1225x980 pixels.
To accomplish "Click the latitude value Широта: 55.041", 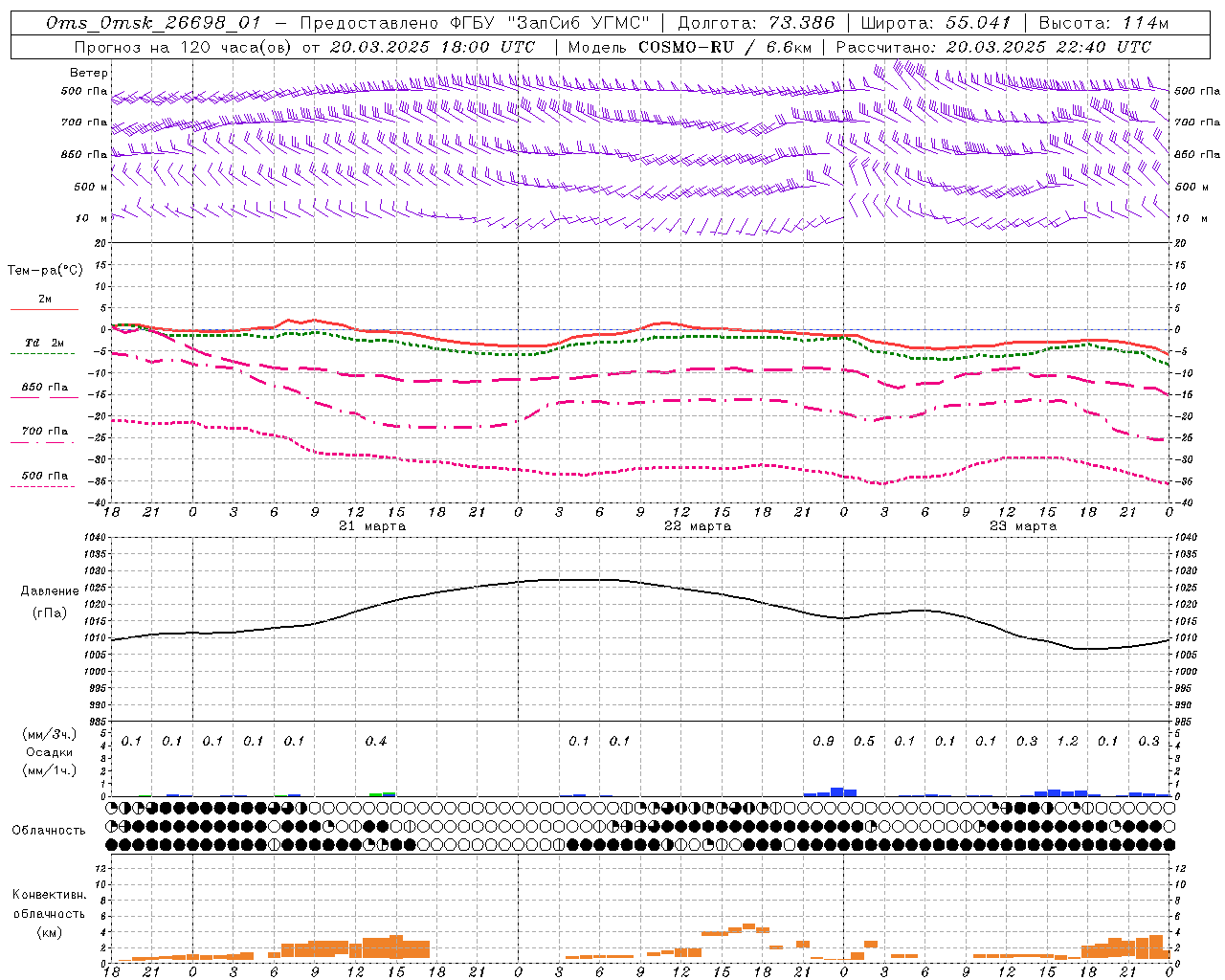I will (936, 23).
